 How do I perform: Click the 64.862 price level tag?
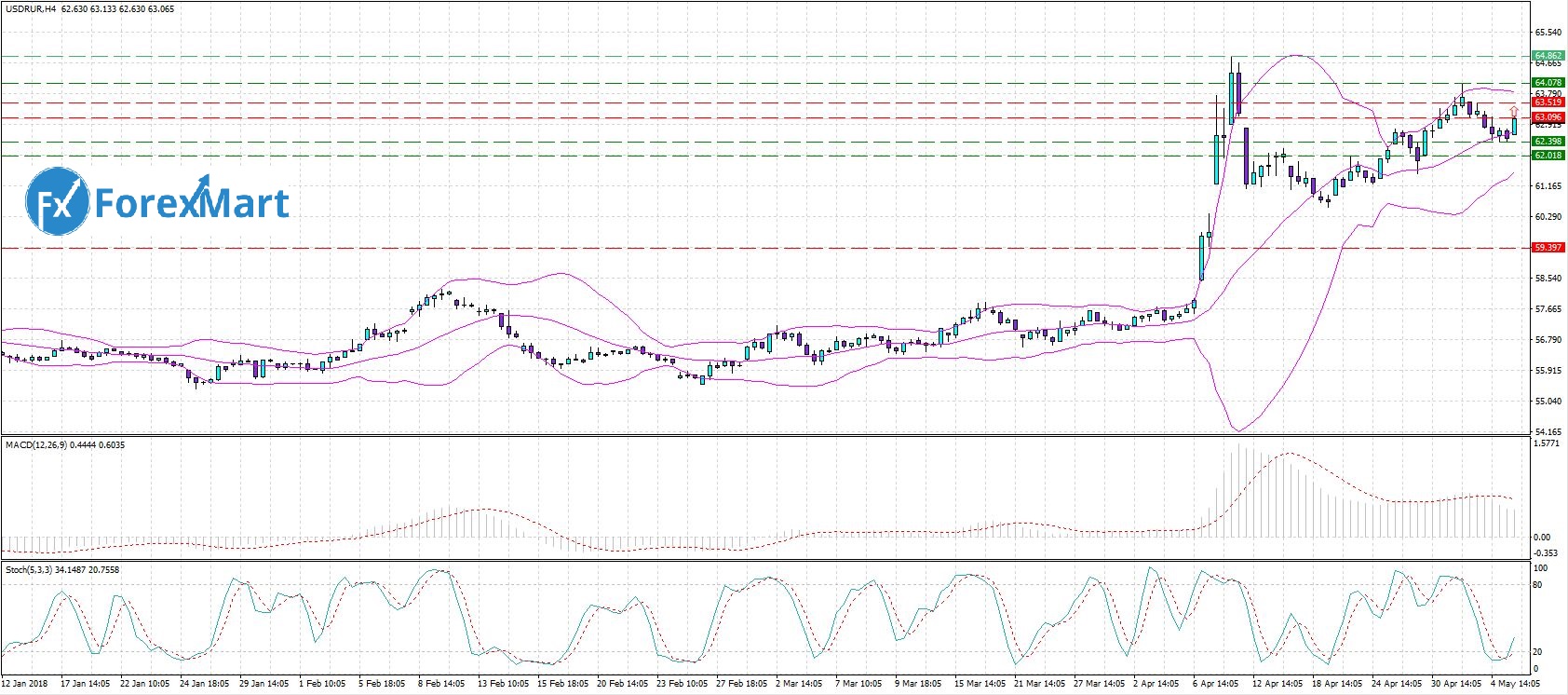[1548, 56]
